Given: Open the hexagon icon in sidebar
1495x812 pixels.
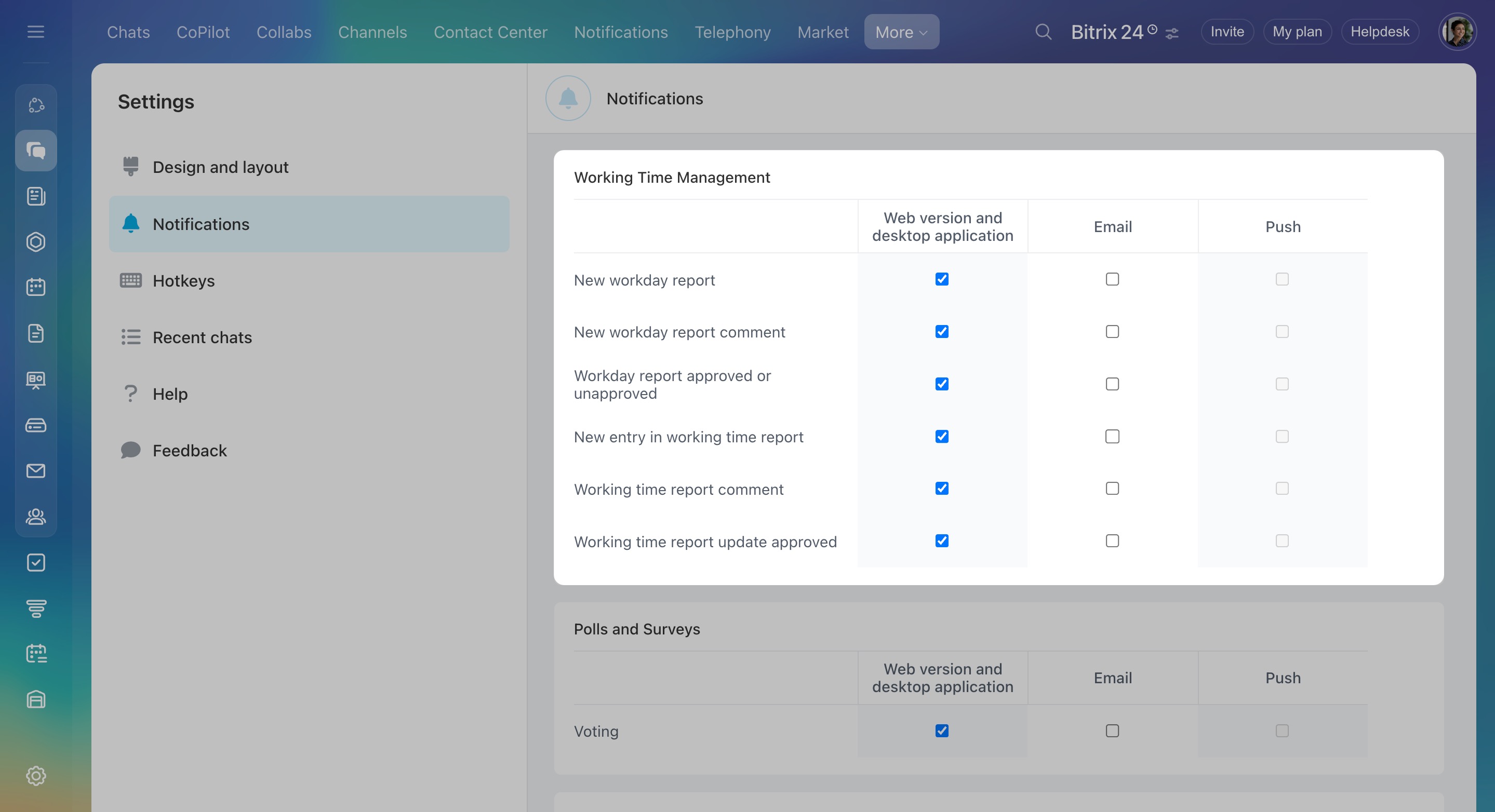Looking at the screenshot, I should [36, 241].
